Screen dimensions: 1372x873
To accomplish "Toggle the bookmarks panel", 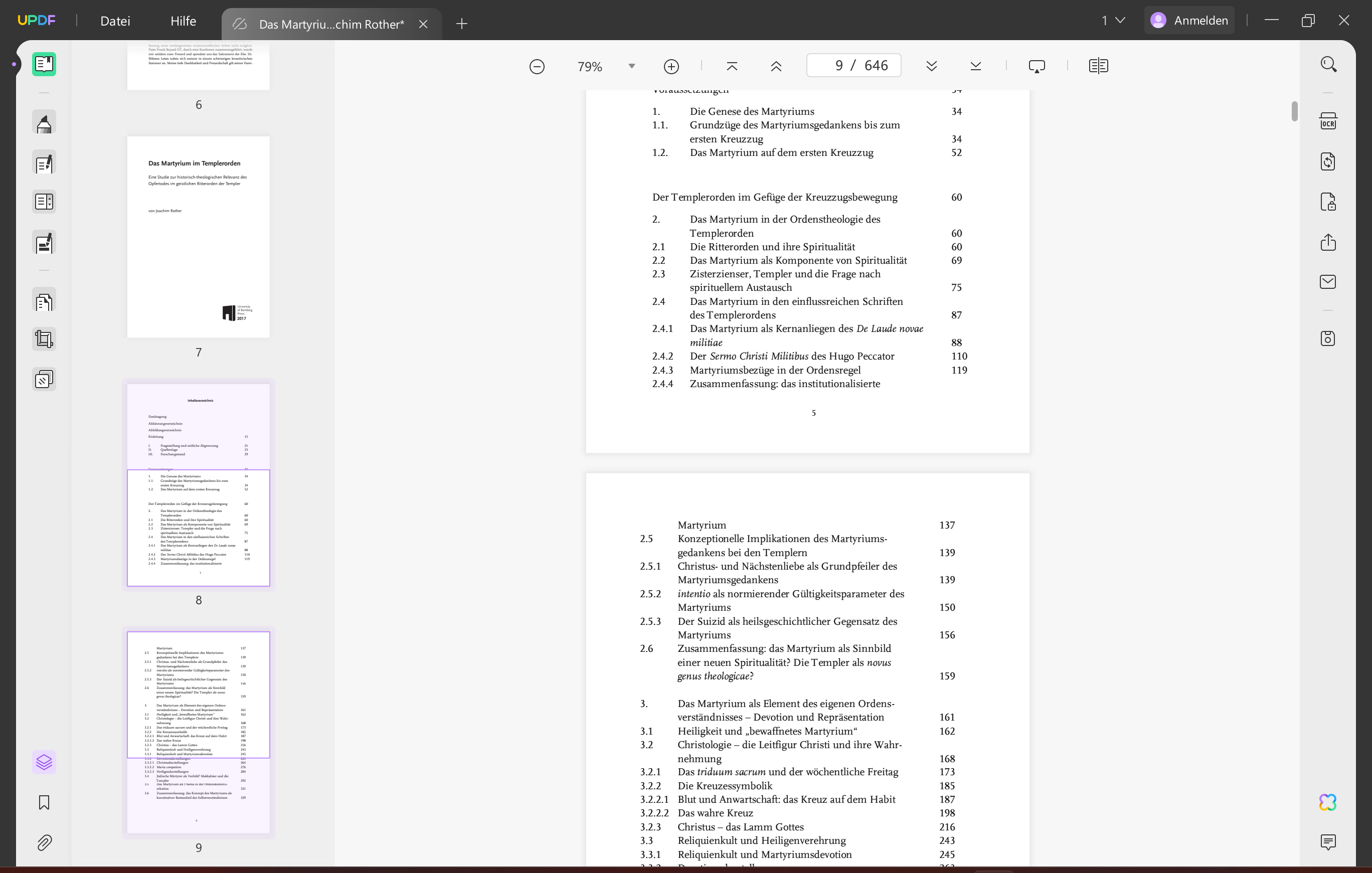I will (x=44, y=802).
